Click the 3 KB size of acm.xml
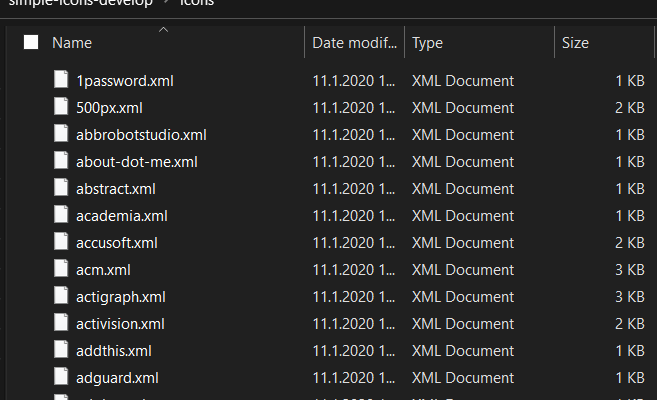Viewport: 657px width, 400px height. click(630, 270)
